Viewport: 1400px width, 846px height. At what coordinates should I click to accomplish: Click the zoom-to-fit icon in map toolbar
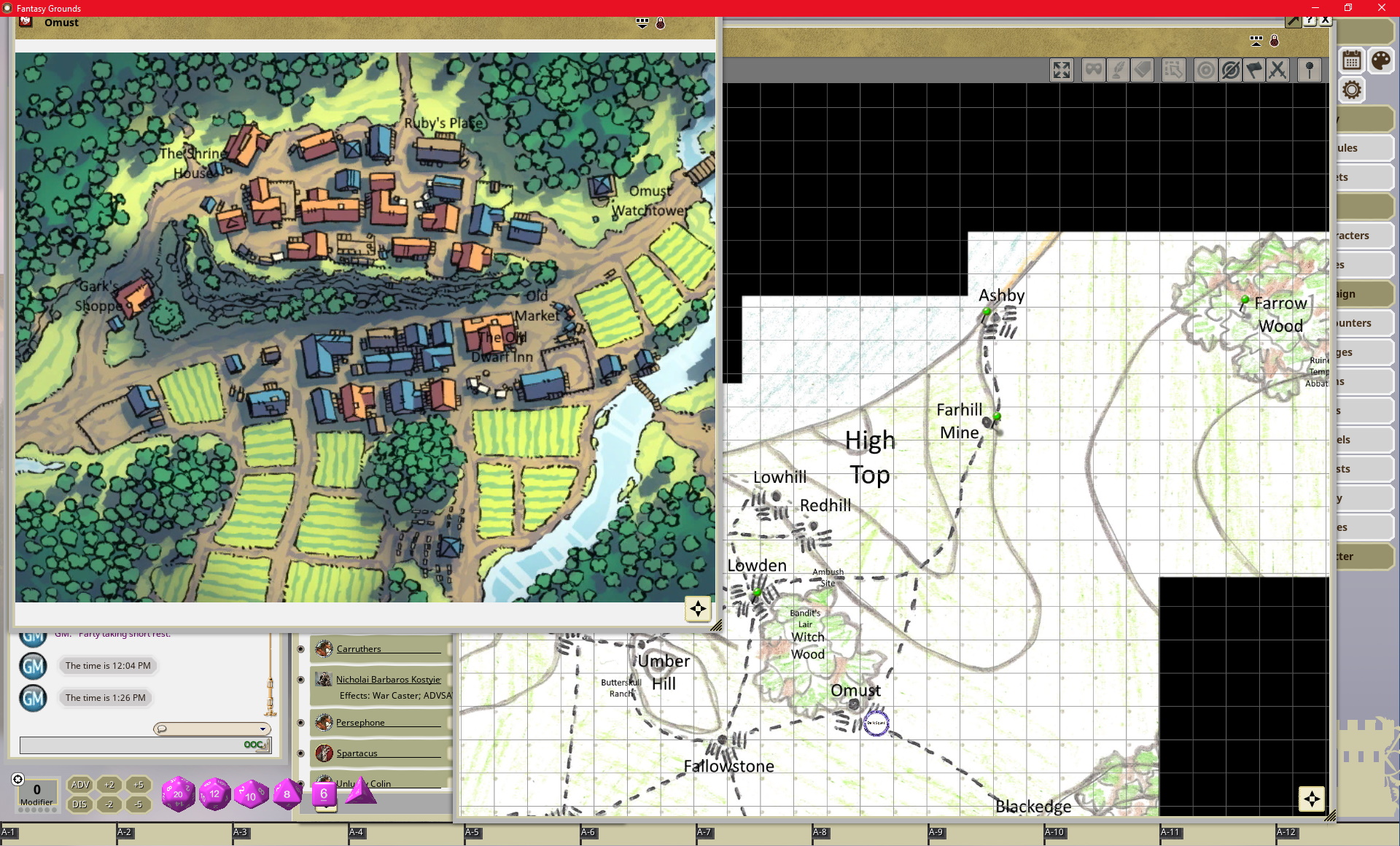[1061, 70]
